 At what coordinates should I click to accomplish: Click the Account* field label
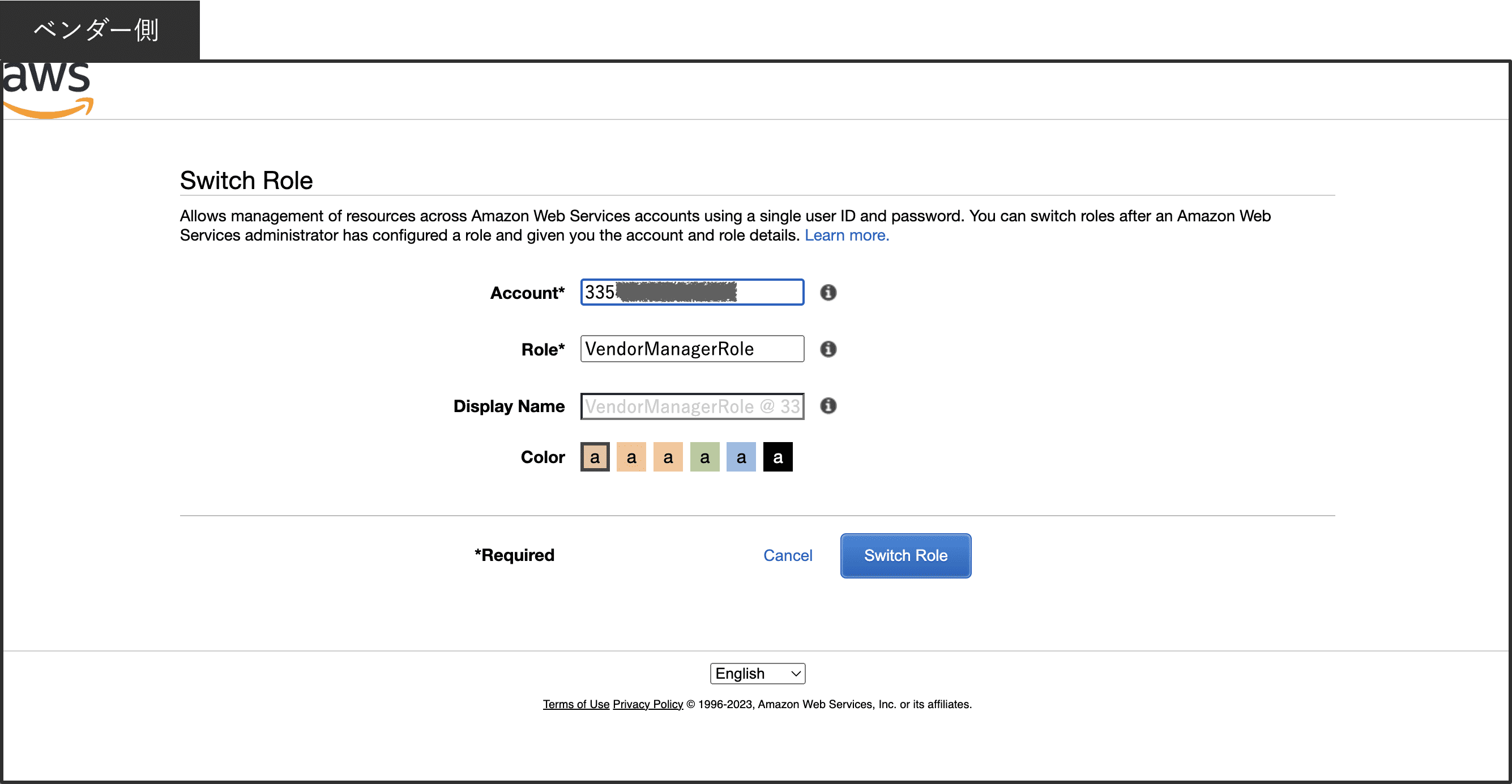click(x=527, y=293)
